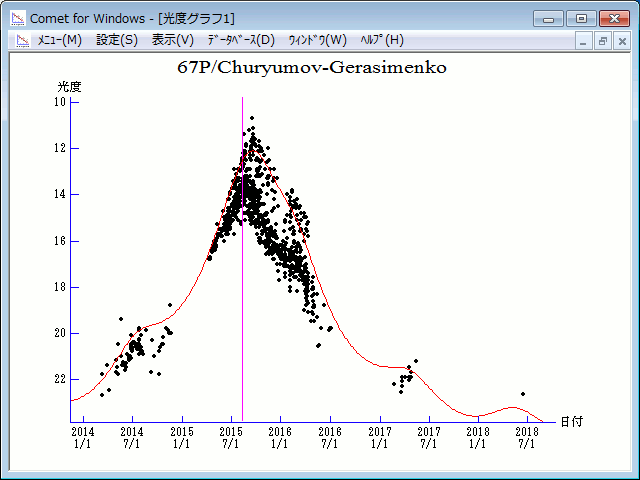Click magnitude 18 on the y-axis

point(60,287)
